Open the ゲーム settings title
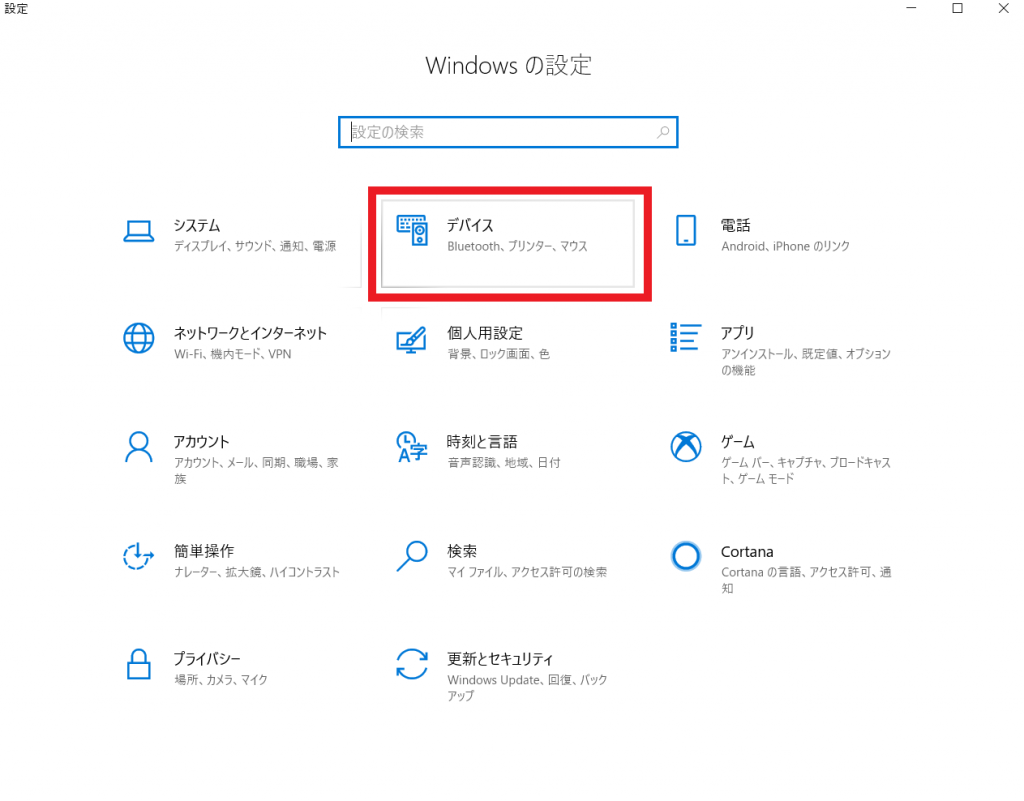The width and height of the screenshot is (1024, 801). tap(737, 441)
